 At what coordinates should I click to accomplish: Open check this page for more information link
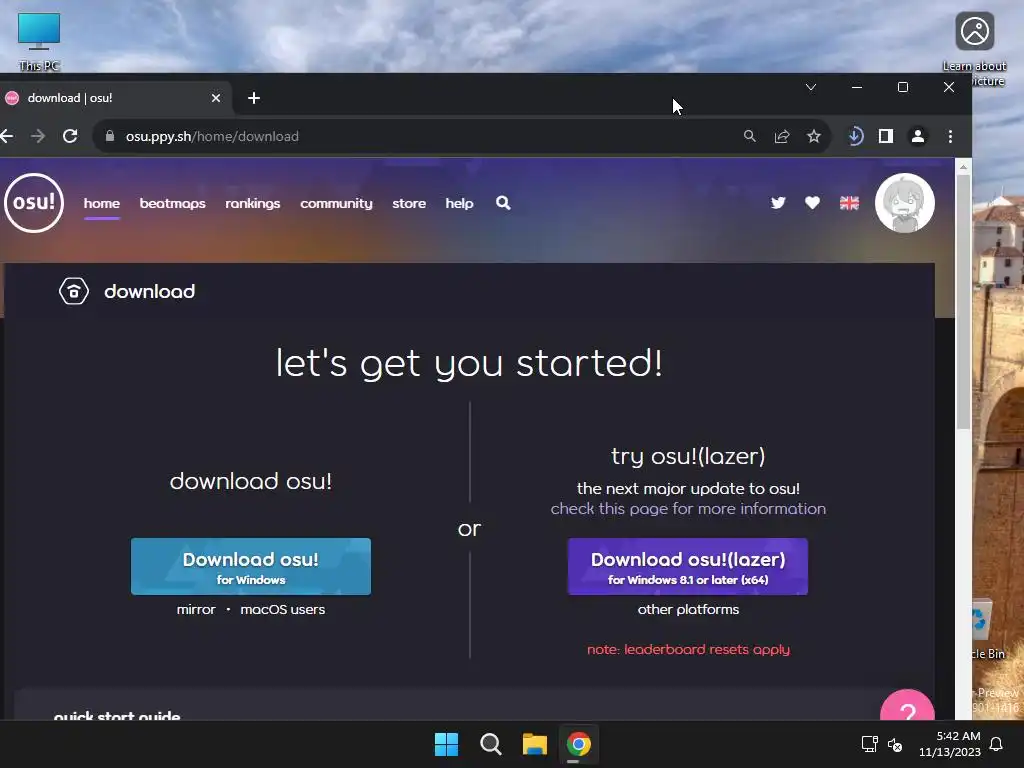(688, 509)
